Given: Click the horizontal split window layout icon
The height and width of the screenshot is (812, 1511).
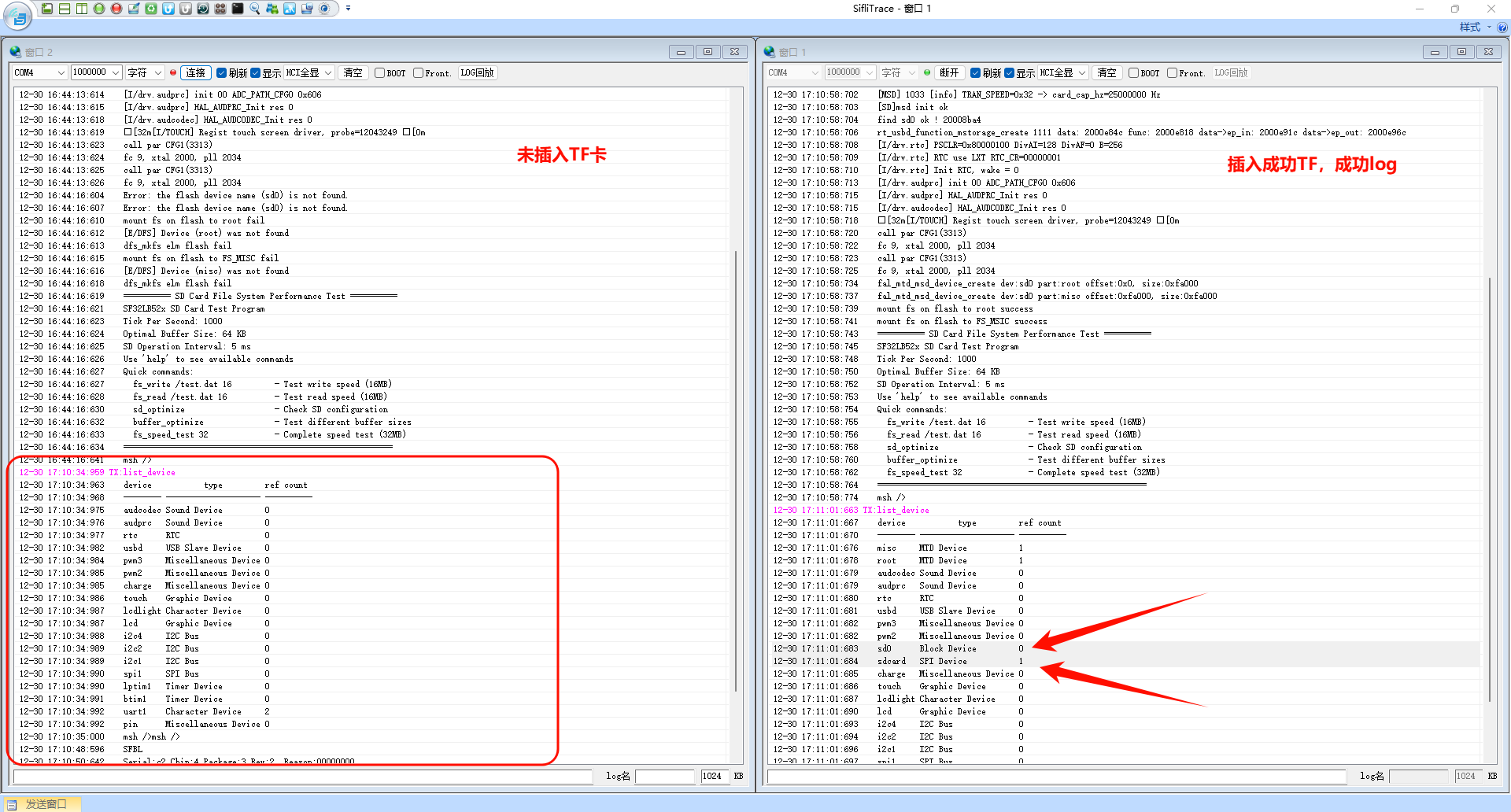Looking at the screenshot, I should click(x=65, y=9).
